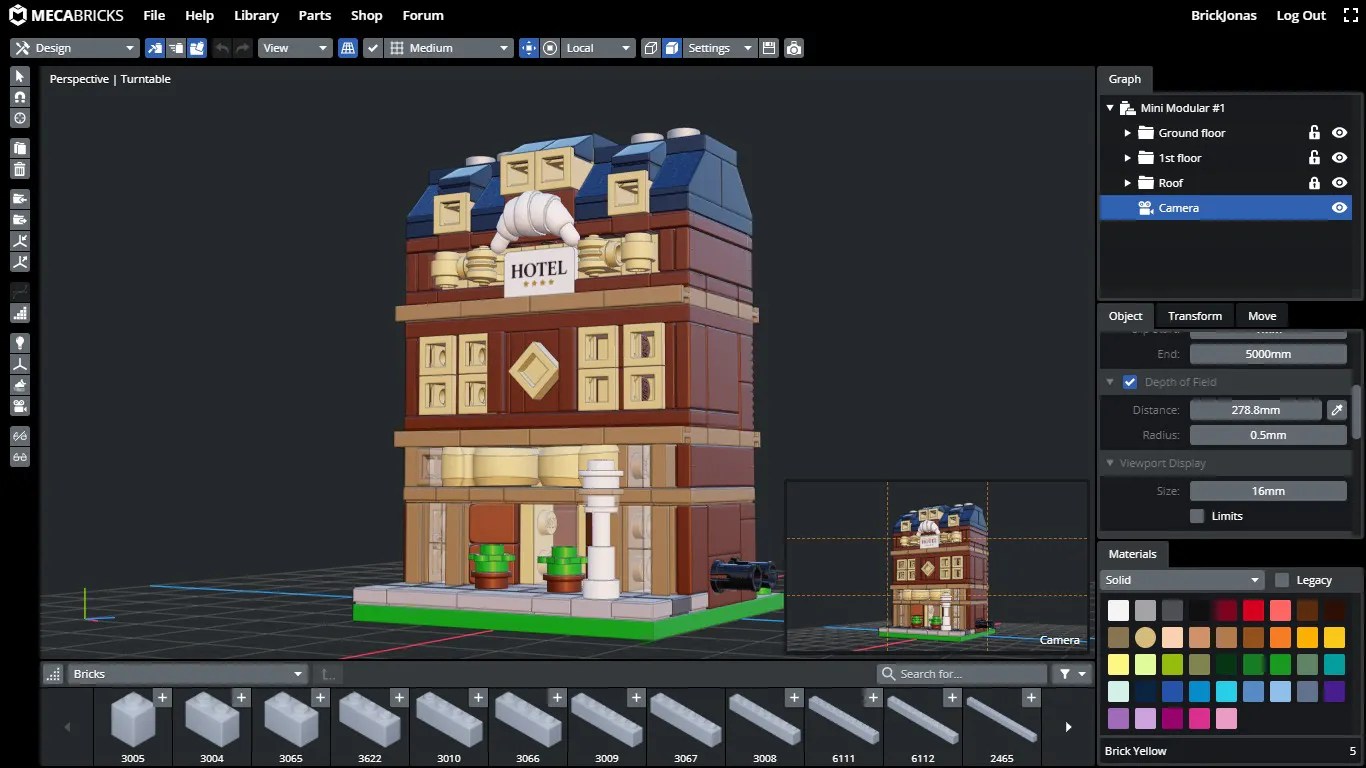
Task: Open the Design mode dropdown
Action: click(x=74, y=48)
